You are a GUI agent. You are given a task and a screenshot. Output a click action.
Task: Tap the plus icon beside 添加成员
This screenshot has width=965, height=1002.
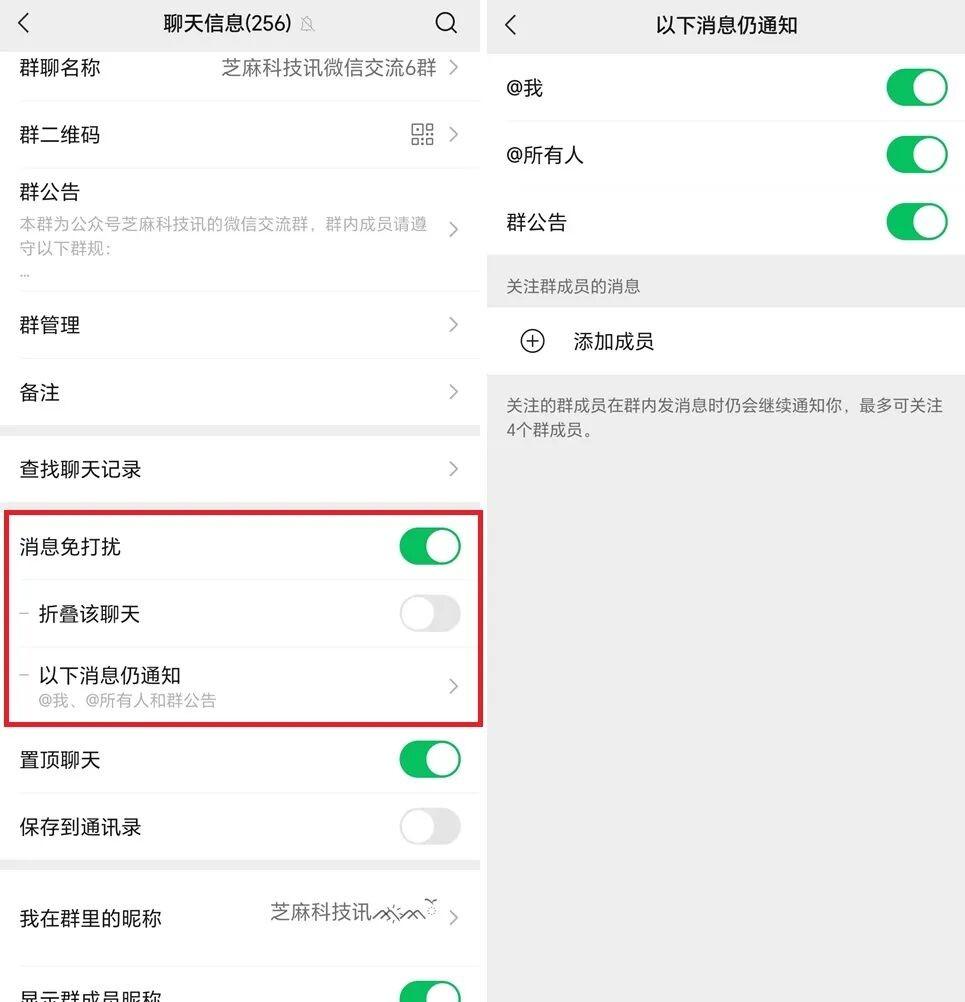coord(532,341)
